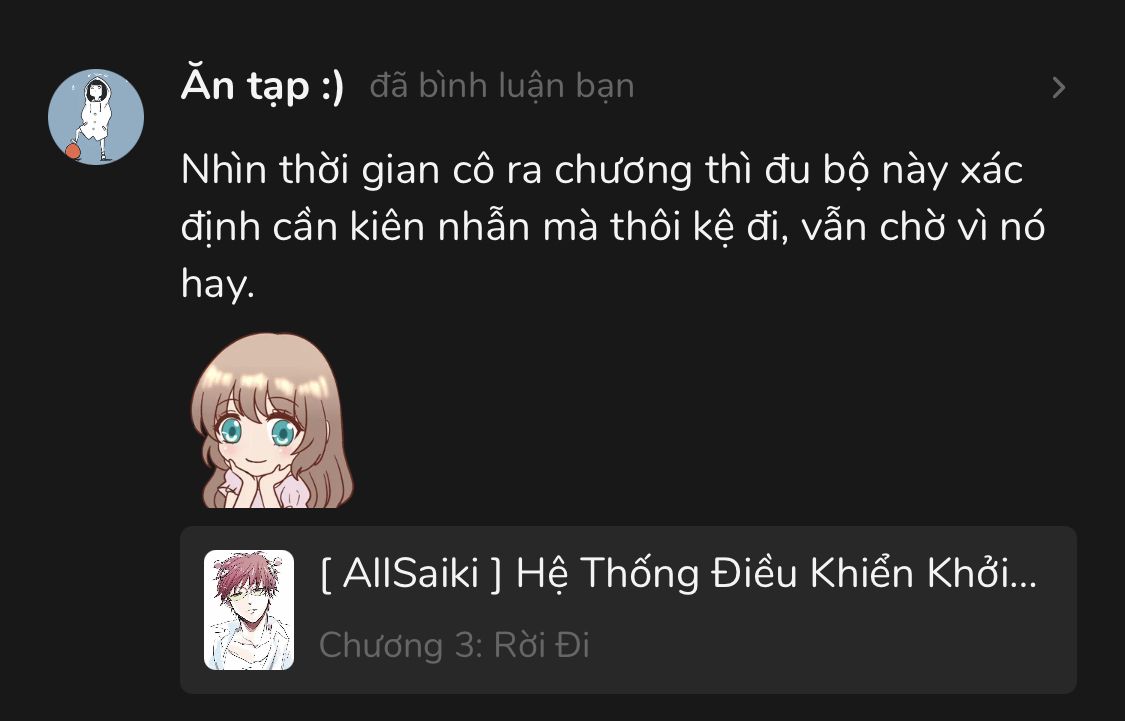Tap comment line starting 'định cần kiên nhẫn'

coord(613,227)
